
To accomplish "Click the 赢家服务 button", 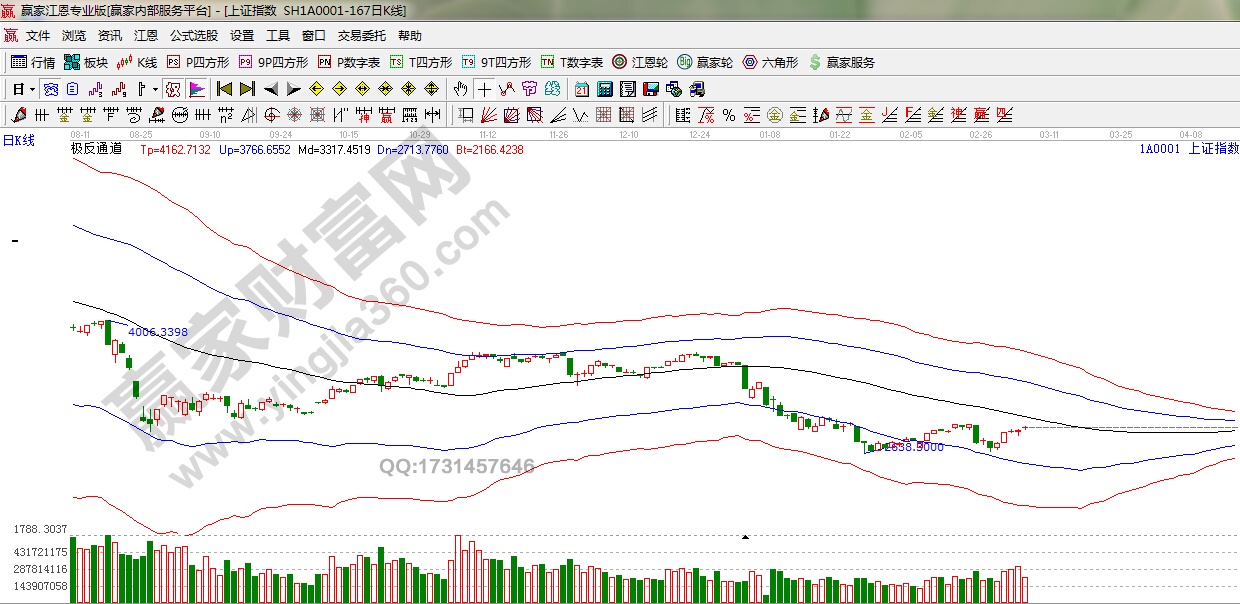I will point(841,62).
